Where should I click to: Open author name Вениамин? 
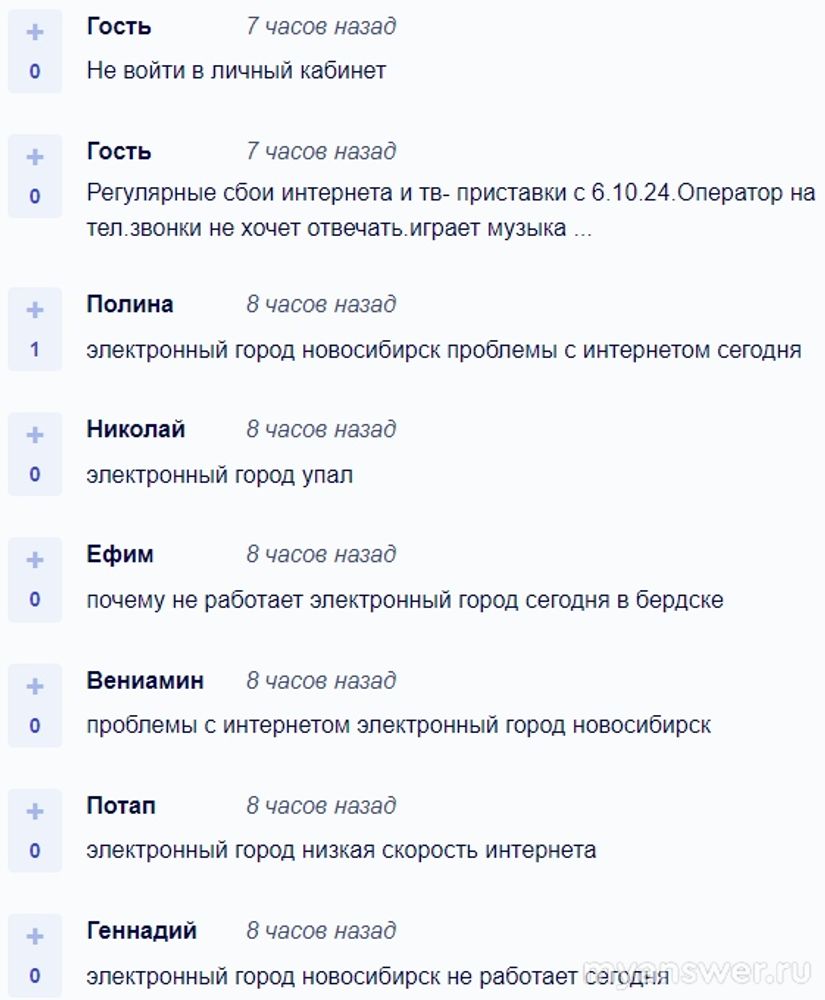145,680
